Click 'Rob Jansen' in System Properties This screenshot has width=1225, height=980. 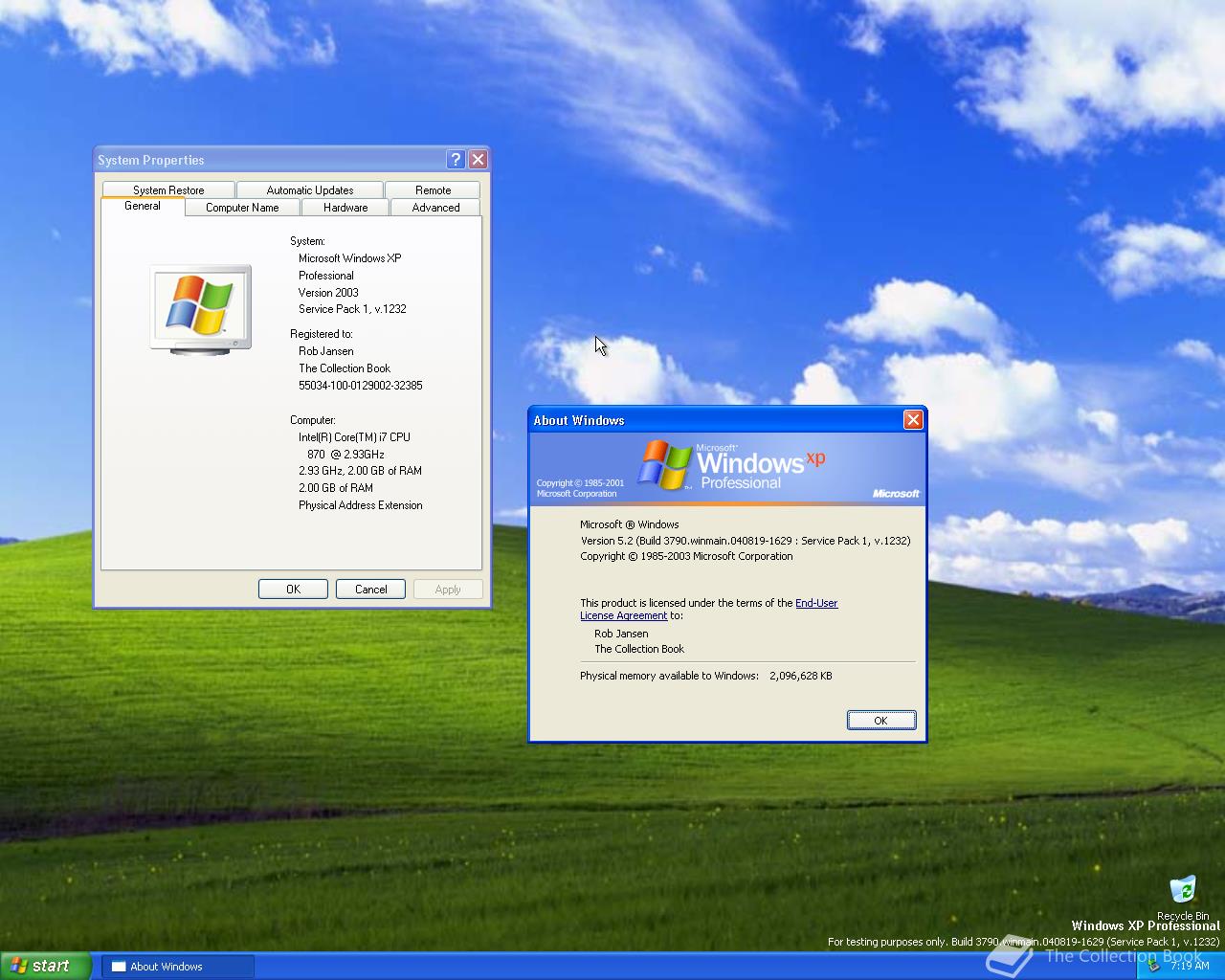326,351
